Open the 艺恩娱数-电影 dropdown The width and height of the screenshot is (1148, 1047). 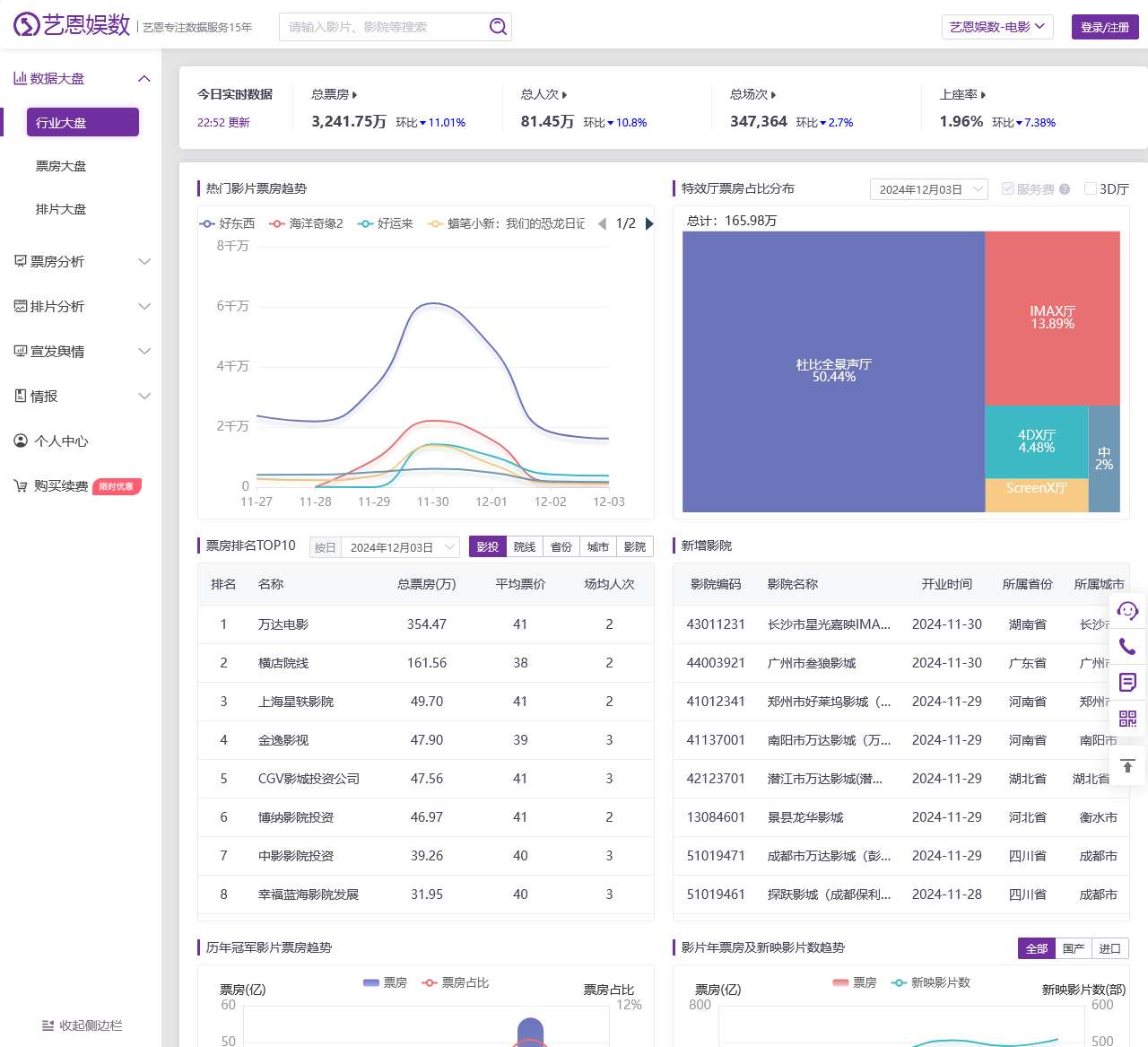[996, 27]
